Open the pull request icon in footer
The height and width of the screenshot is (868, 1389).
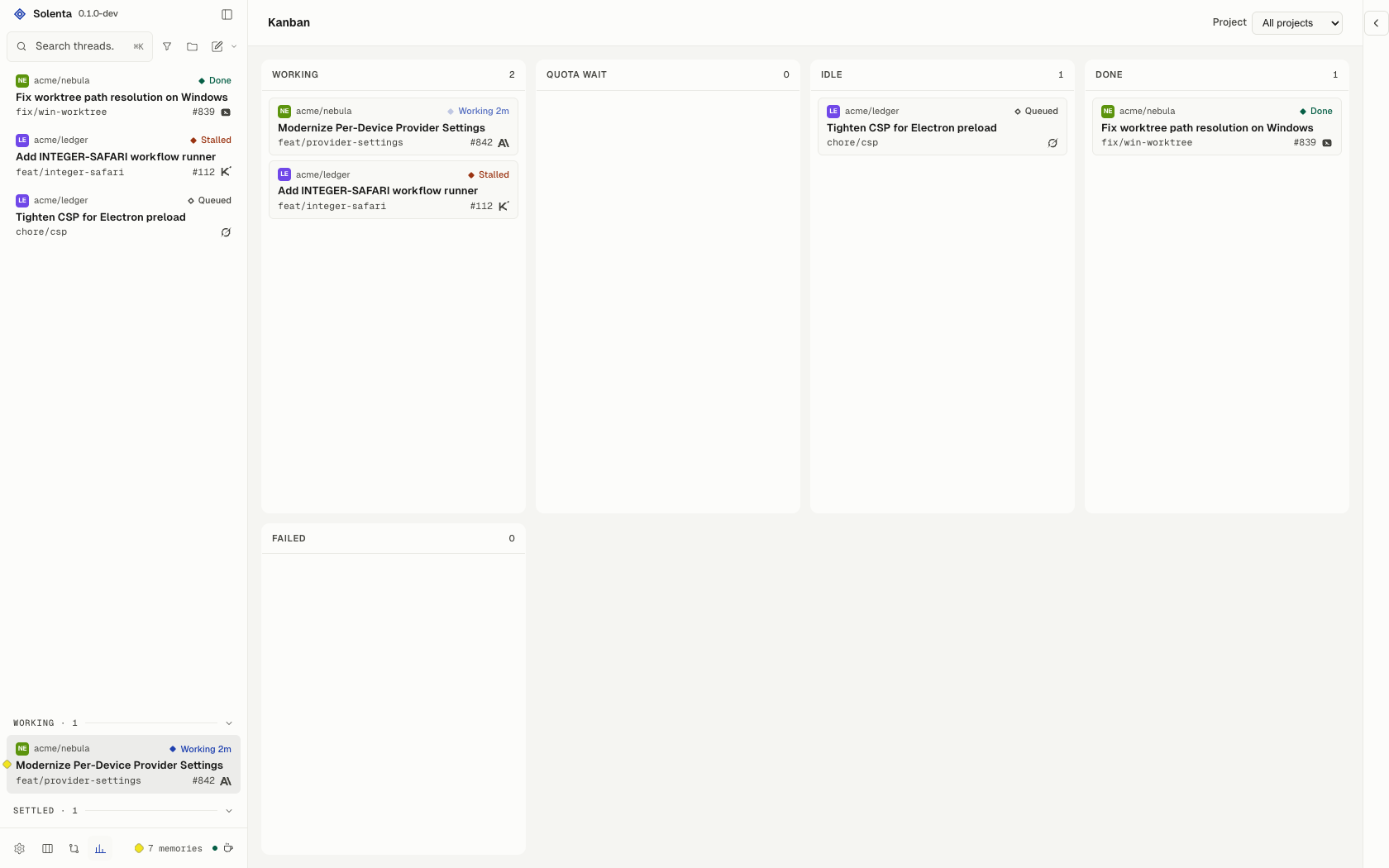click(x=74, y=848)
